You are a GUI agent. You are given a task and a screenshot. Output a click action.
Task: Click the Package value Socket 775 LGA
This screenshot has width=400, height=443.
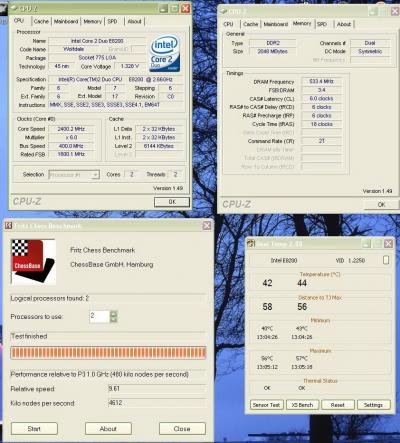tap(97, 58)
